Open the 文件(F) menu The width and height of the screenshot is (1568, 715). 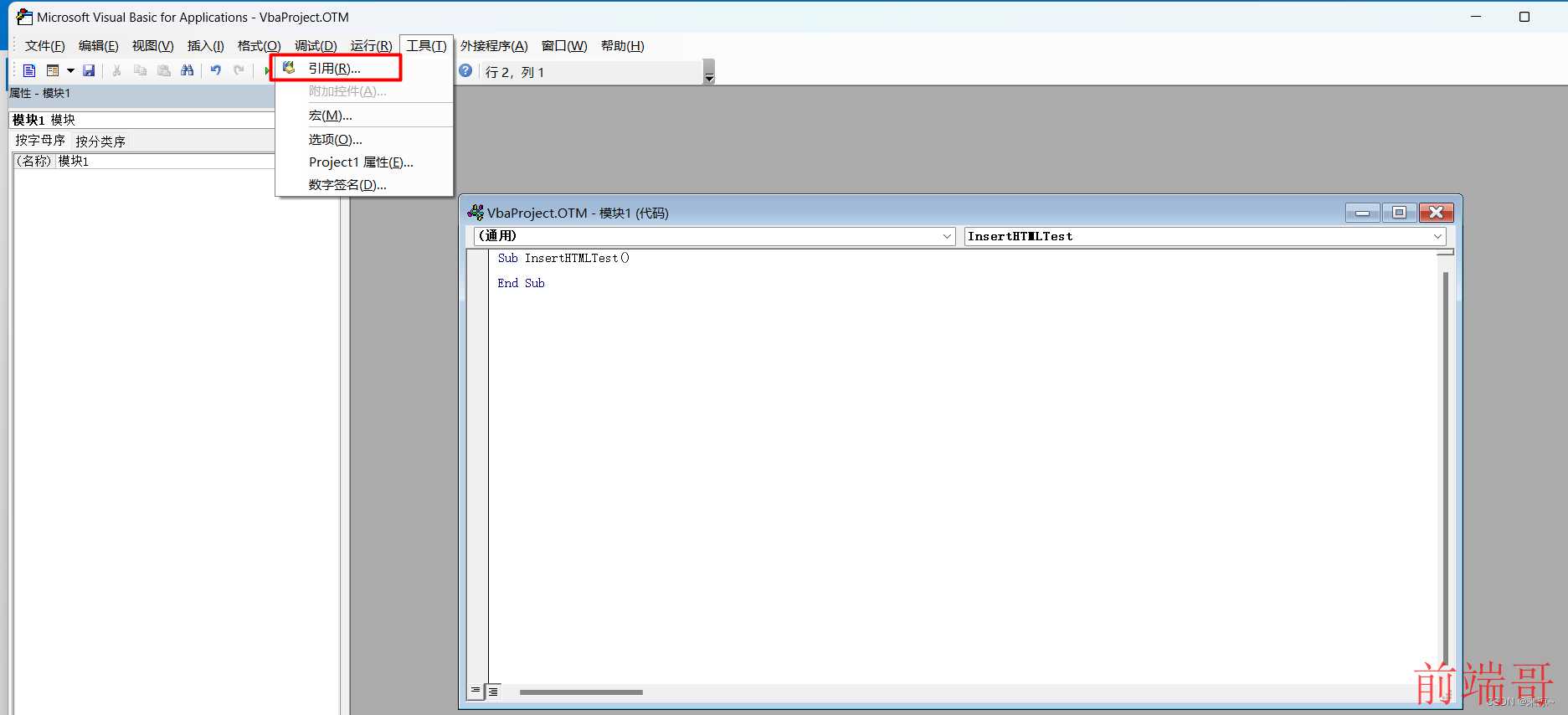tap(44, 46)
